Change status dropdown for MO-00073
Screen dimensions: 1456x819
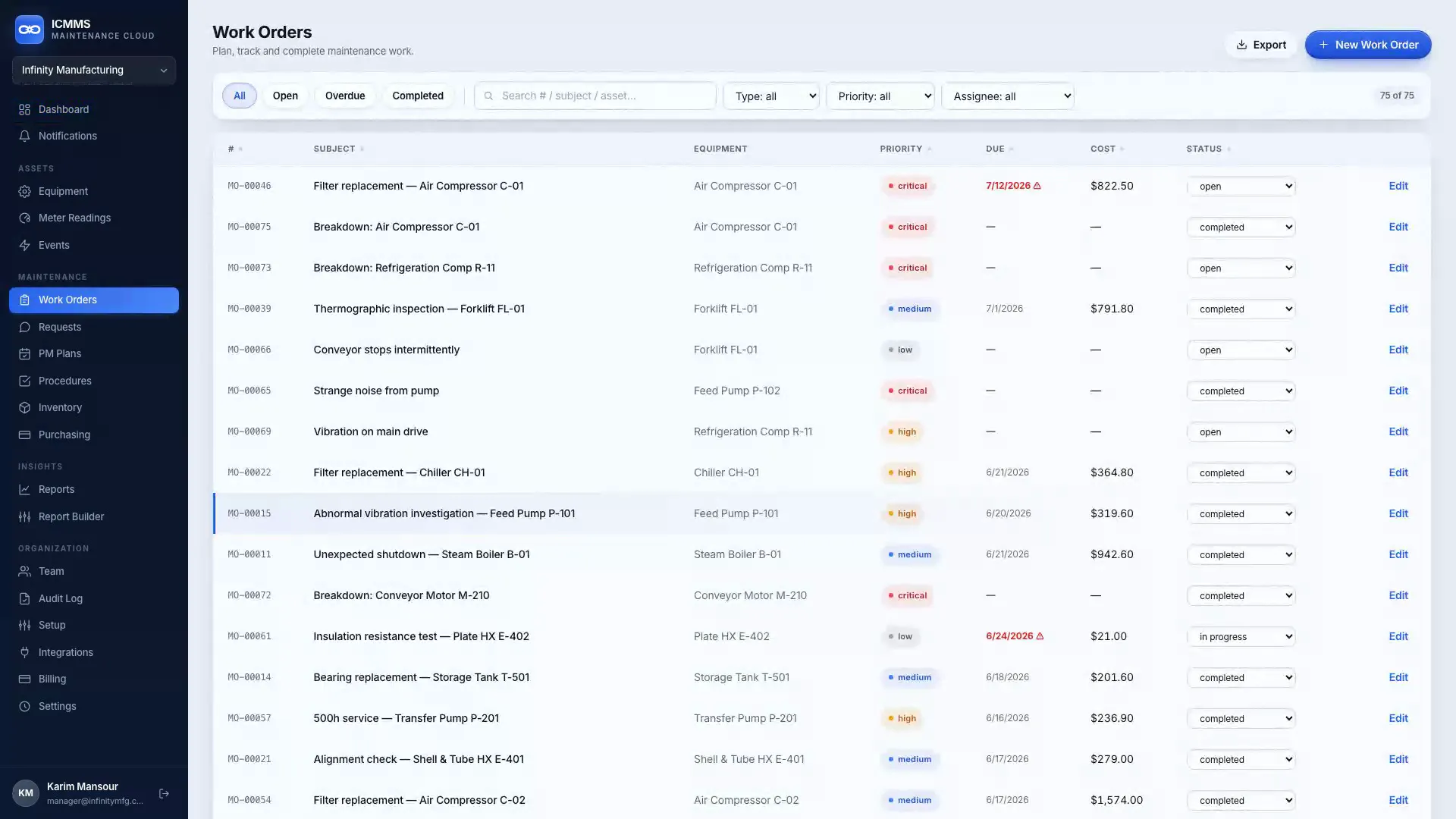1241,268
